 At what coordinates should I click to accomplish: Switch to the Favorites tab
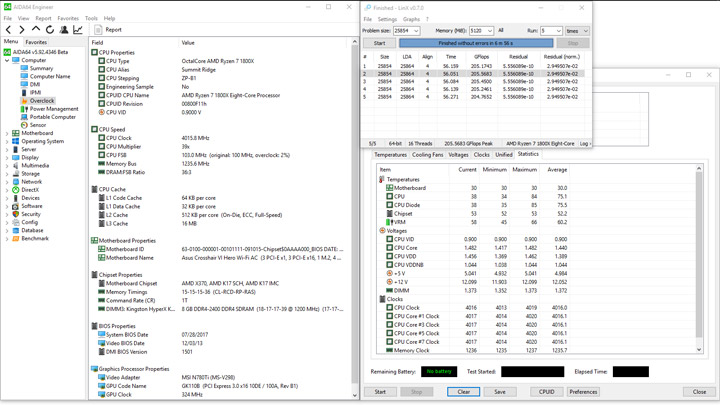click(36, 42)
